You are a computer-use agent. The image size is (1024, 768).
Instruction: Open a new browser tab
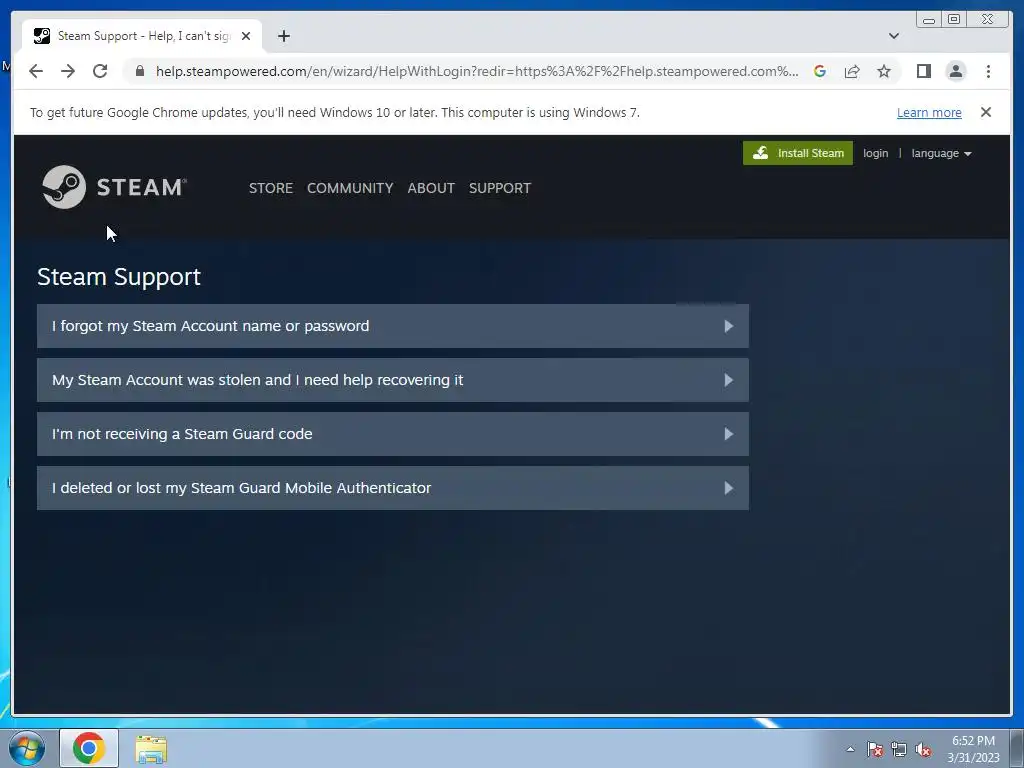pyautogui.click(x=283, y=36)
